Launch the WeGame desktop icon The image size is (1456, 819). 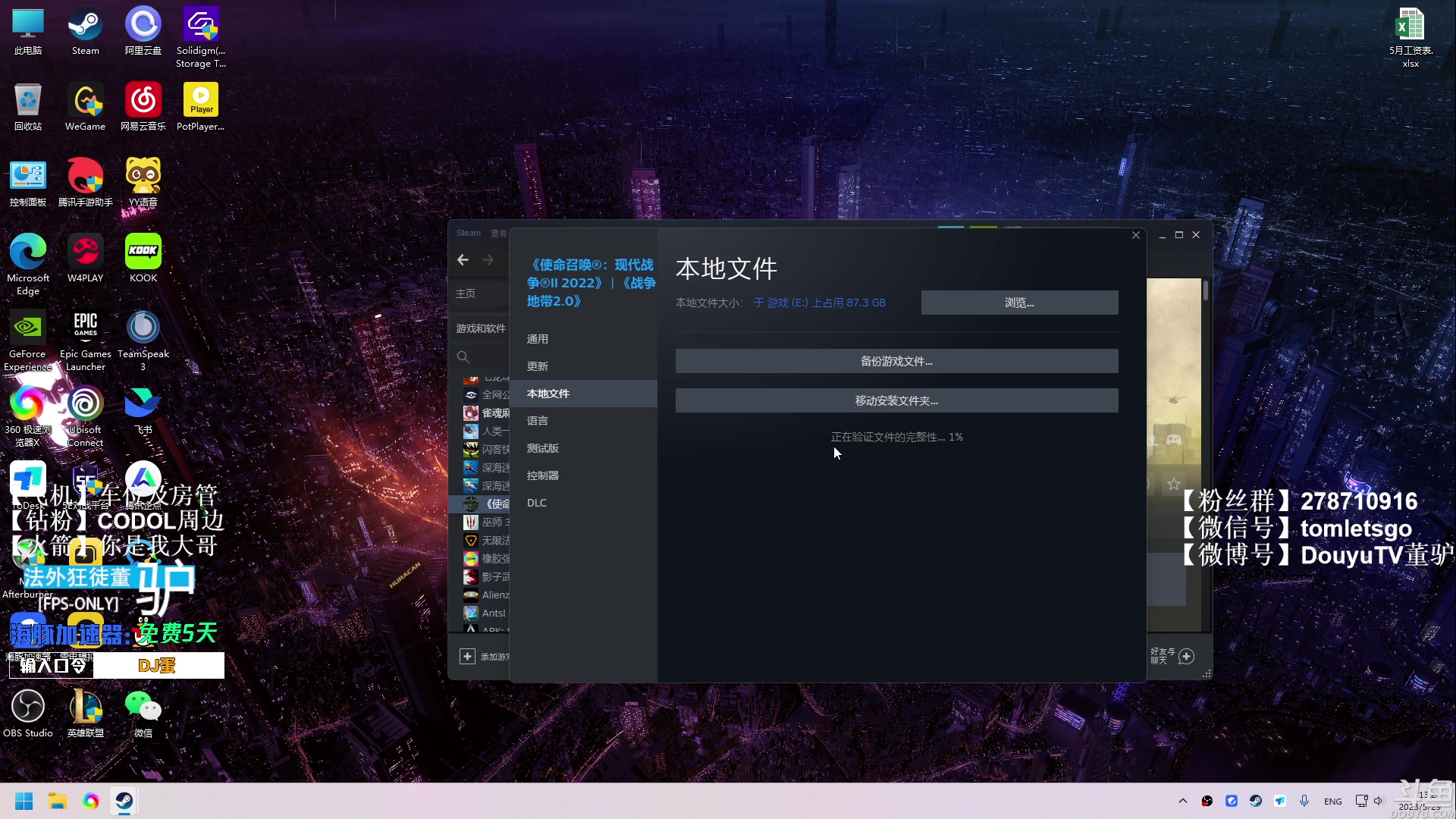85,108
